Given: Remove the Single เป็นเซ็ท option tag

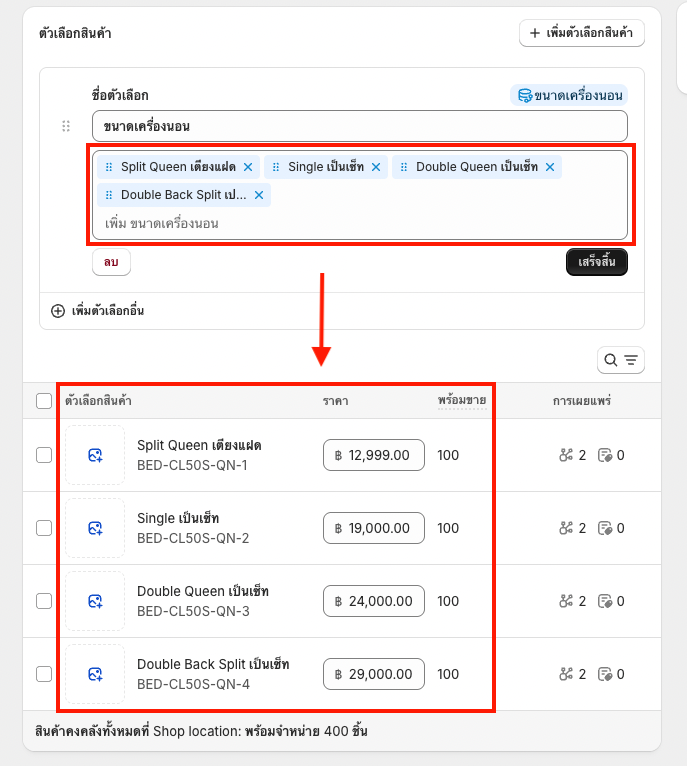Looking at the screenshot, I should pyautogui.click(x=376, y=167).
